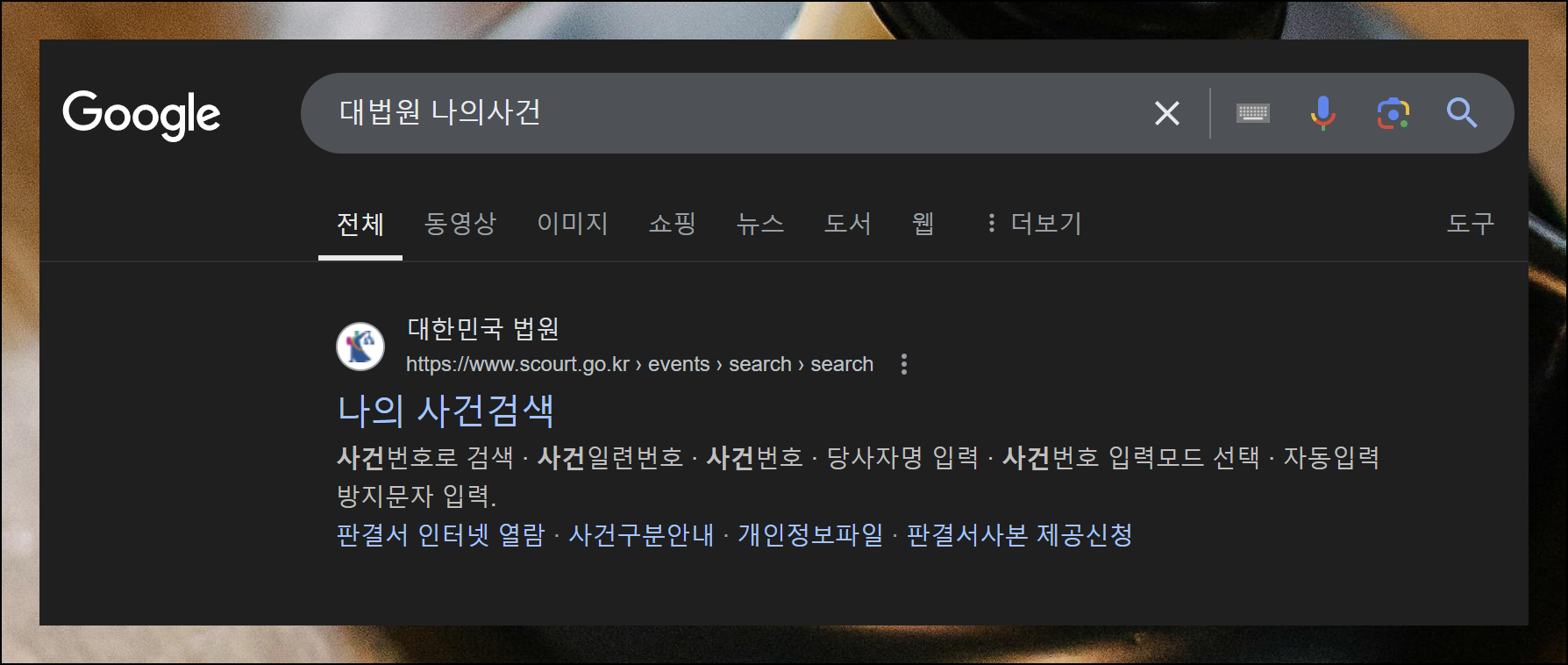The image size is (1568, 665).
Task: Switch to the 동영상 tab
Action: pos(460,224)
